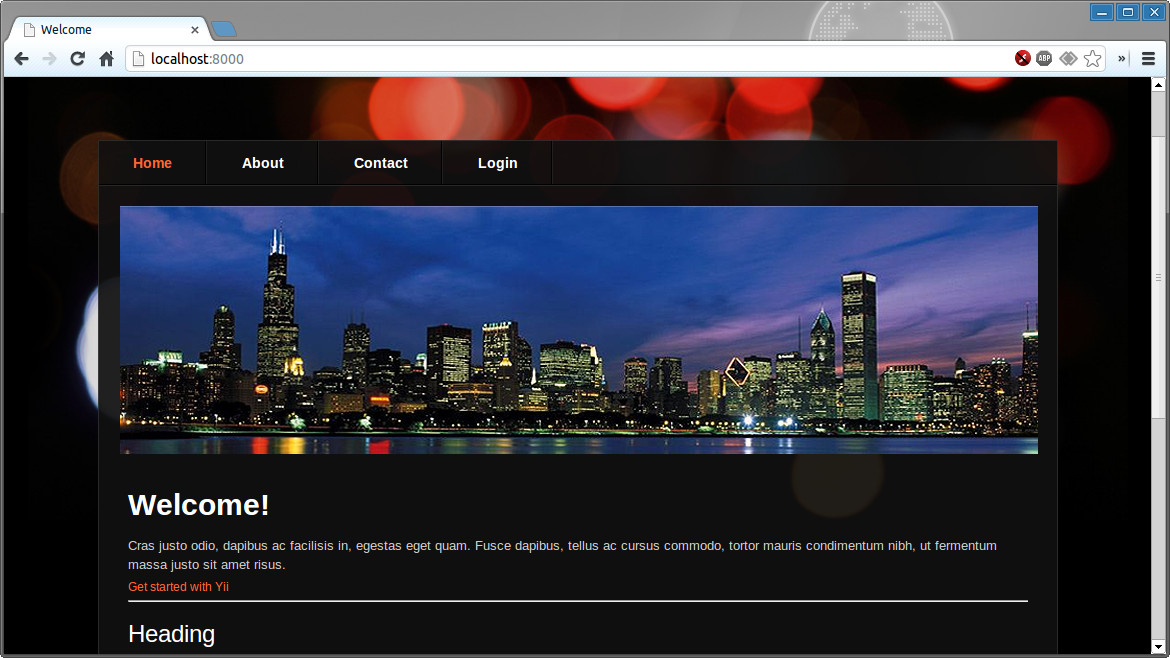Go to the browser home page icon
This screenshot has height=658, width=1170.
(106, 59)
